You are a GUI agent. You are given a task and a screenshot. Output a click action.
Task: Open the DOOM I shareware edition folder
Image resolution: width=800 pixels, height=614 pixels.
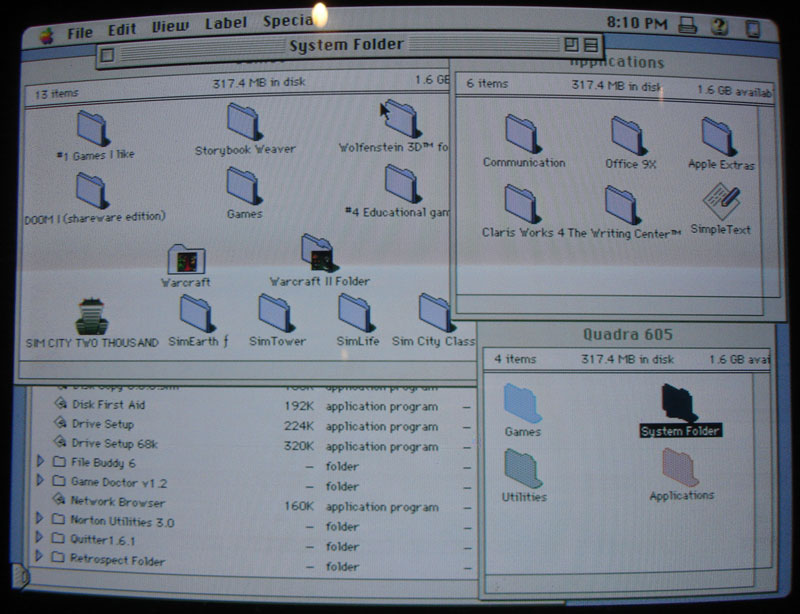[x=92, y=190]
